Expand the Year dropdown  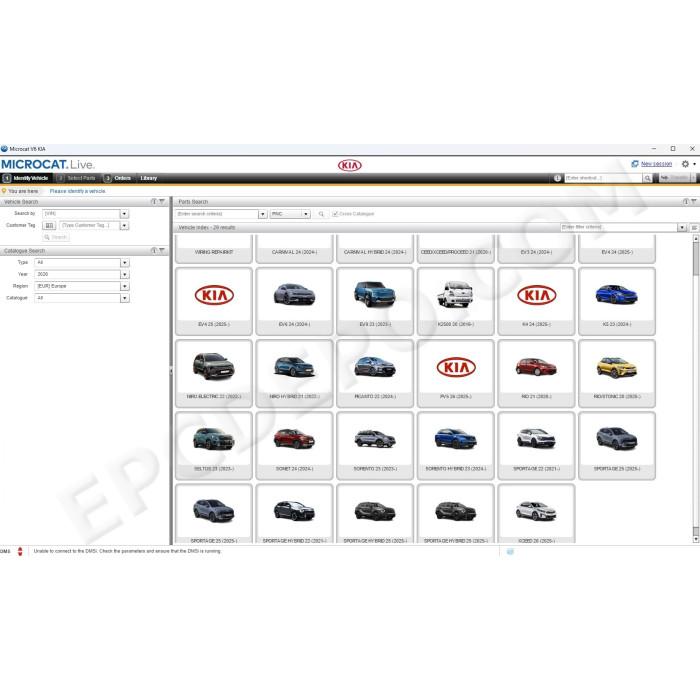click(125, 274)
